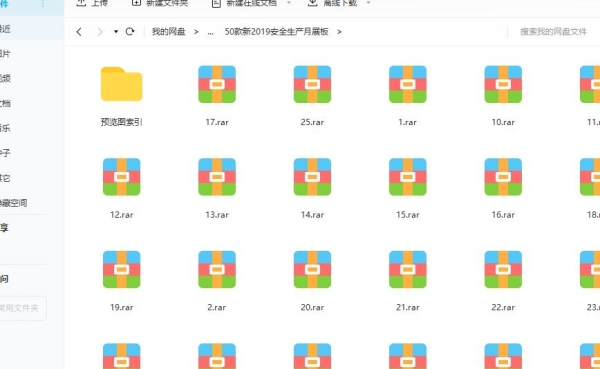Viewport: 600px width, 369px height.
Task: Select the partly visible 18 archive icon
Action: click(590, 177)
